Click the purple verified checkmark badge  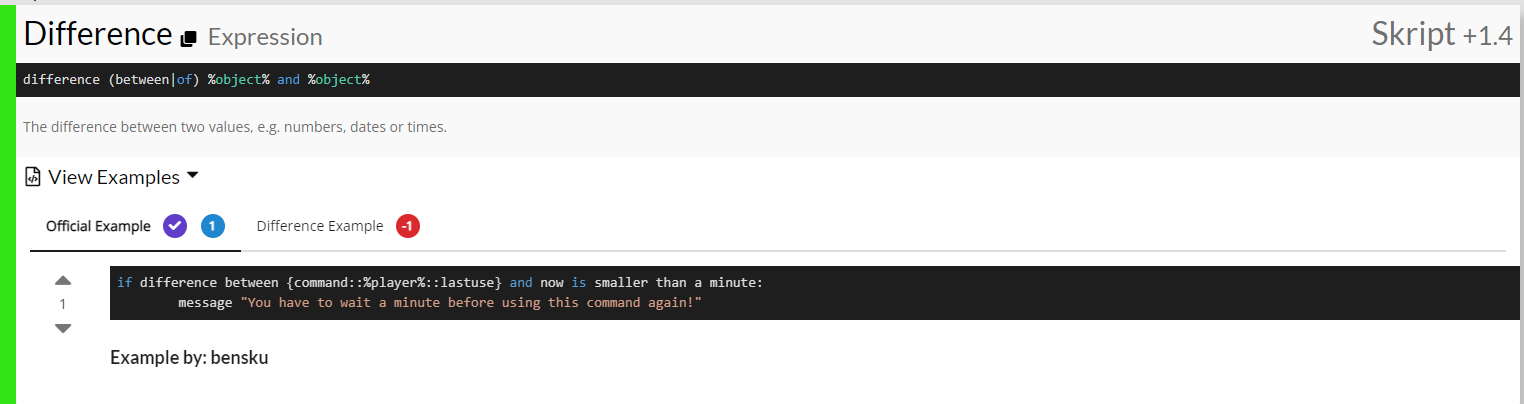[x=175, y=226]
